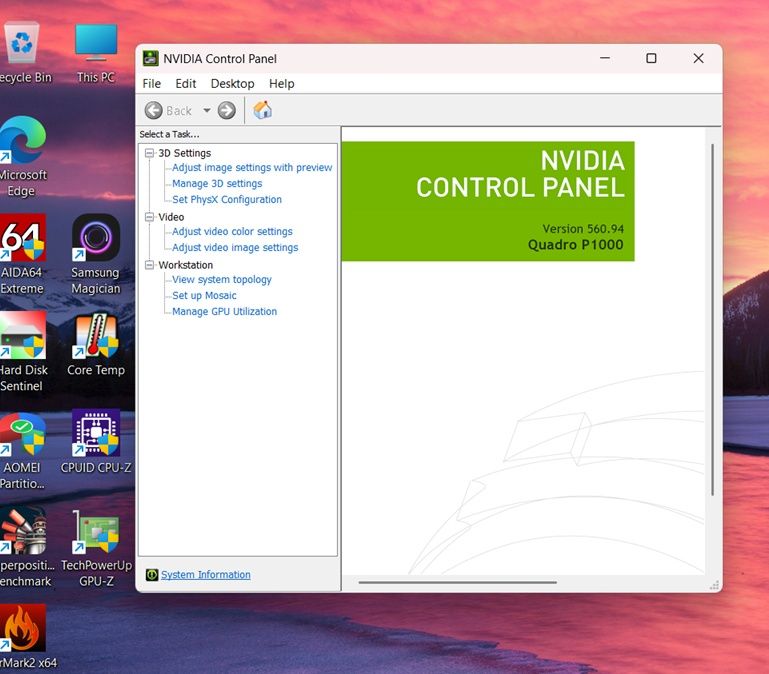Click the window resize grip corner
Viewport: 769px width, 674px height.
tap(715, 585)
